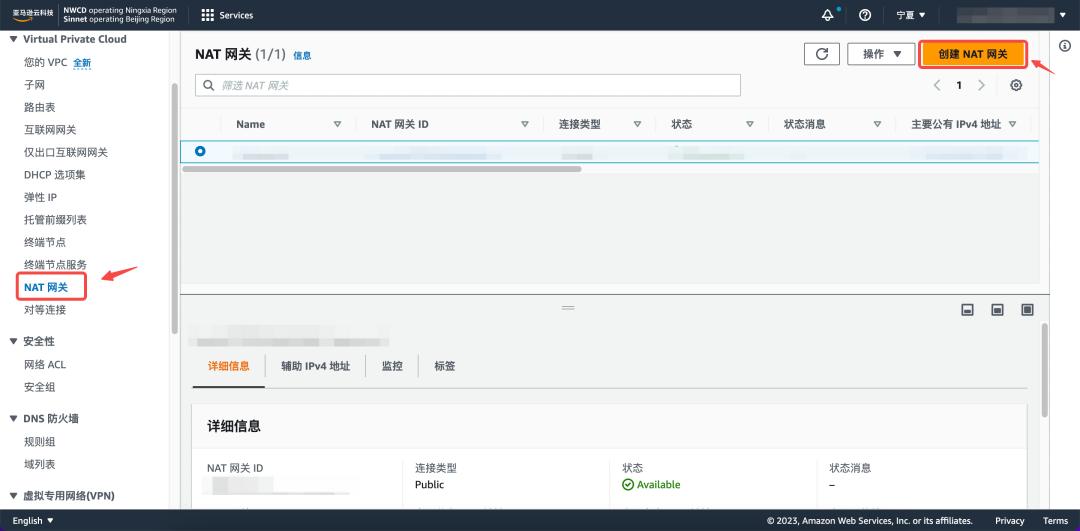
Task: Click the 全新 link beside 您的 VPC
Action: click(x=82, y=63)
